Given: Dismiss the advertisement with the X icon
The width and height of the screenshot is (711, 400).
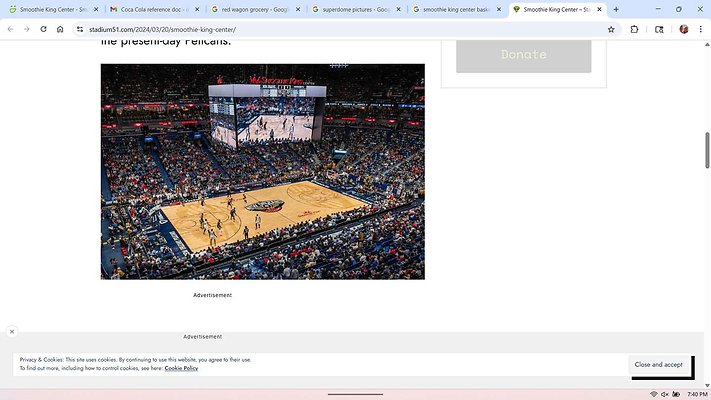Looking at the screenshot, I should tap(12, 331).
